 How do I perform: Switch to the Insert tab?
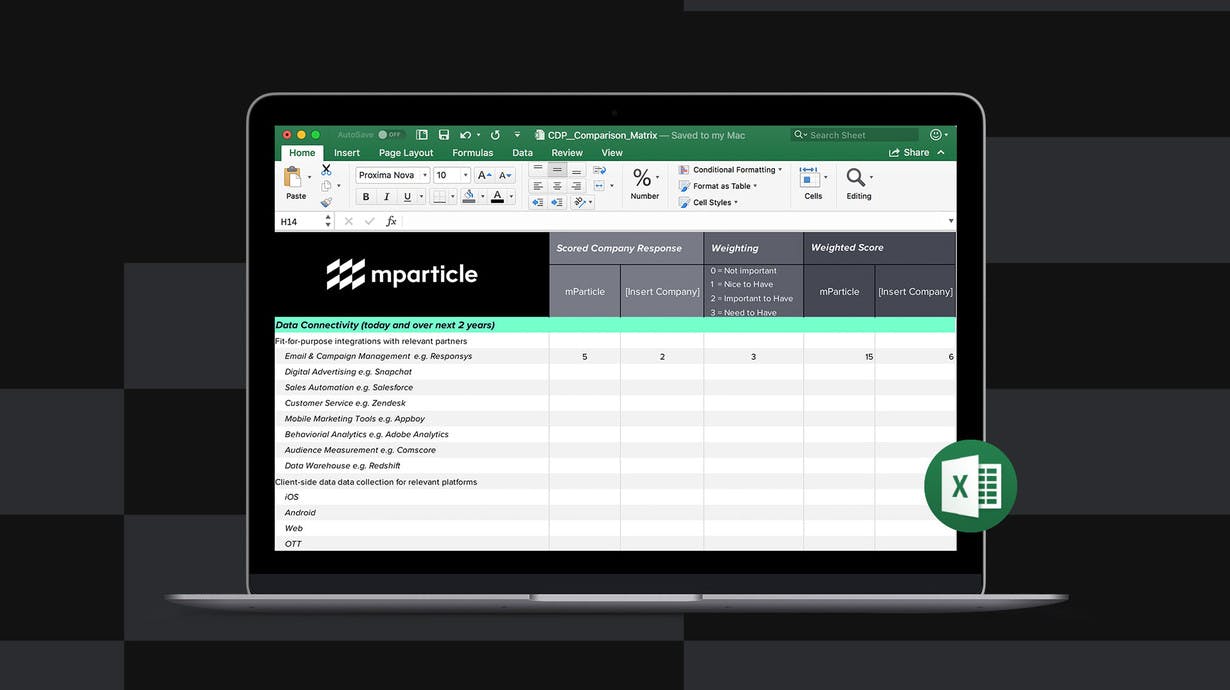click(347, 153)
